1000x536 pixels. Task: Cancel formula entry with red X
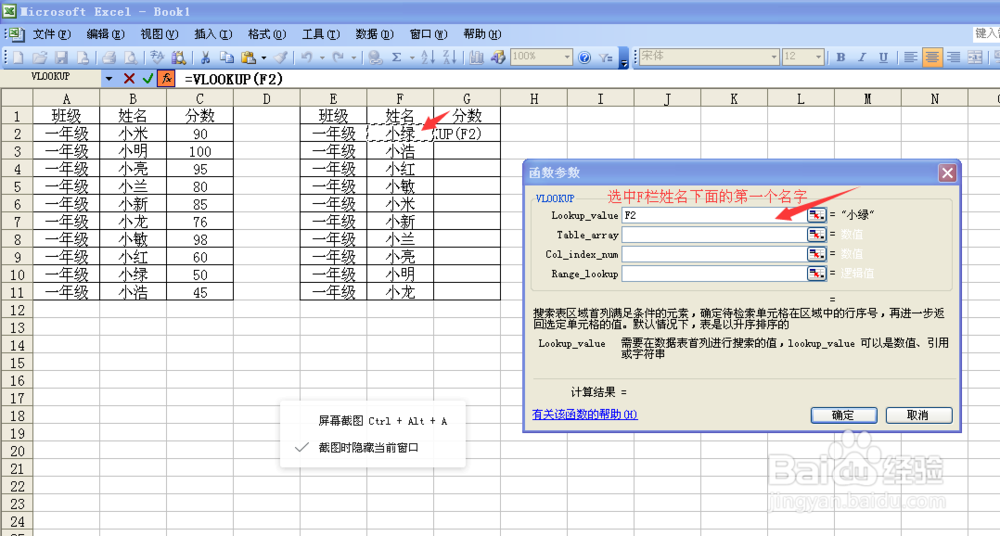coord(129,78)
